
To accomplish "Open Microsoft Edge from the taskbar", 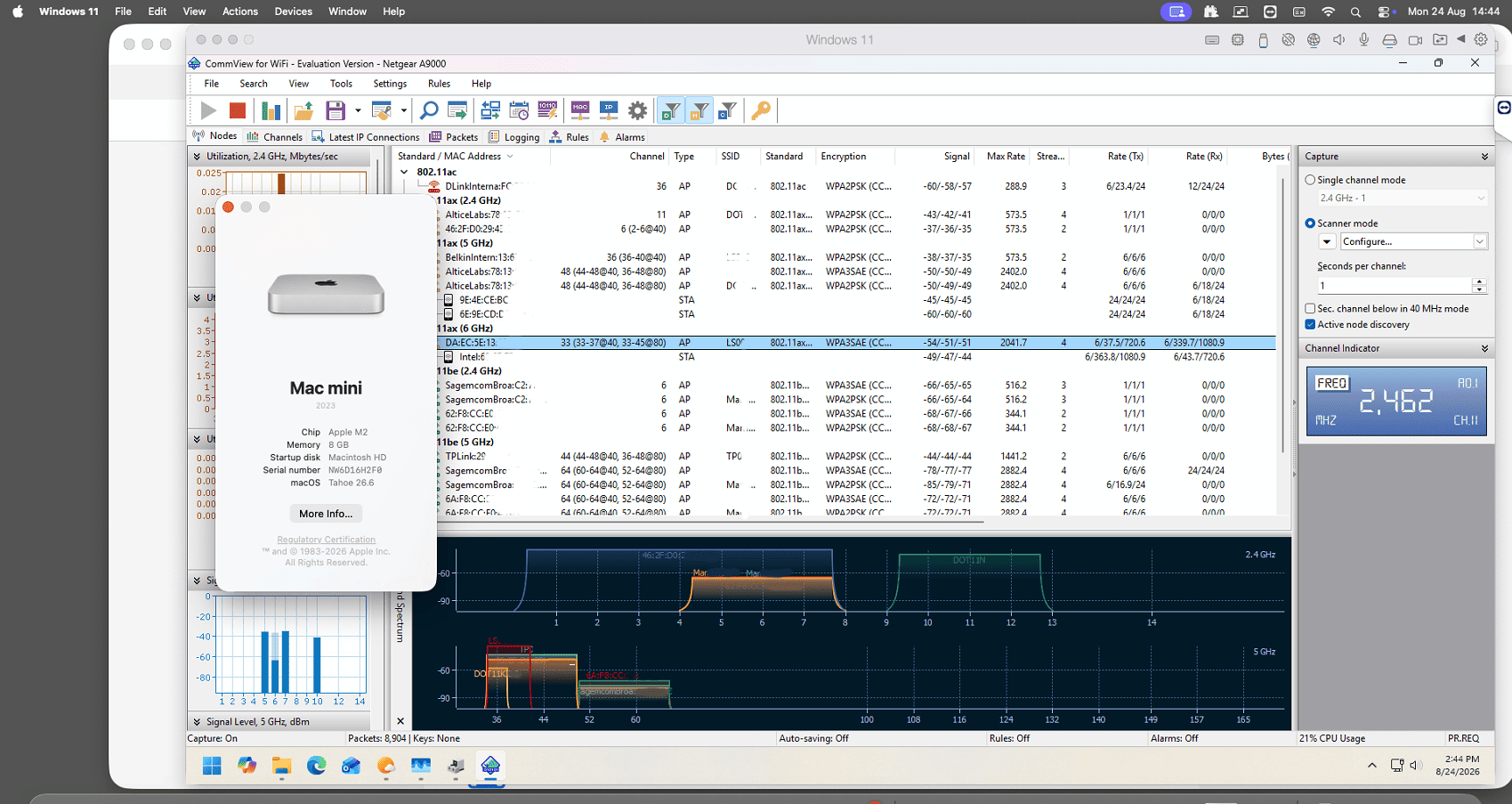I will tap(317, 767).
